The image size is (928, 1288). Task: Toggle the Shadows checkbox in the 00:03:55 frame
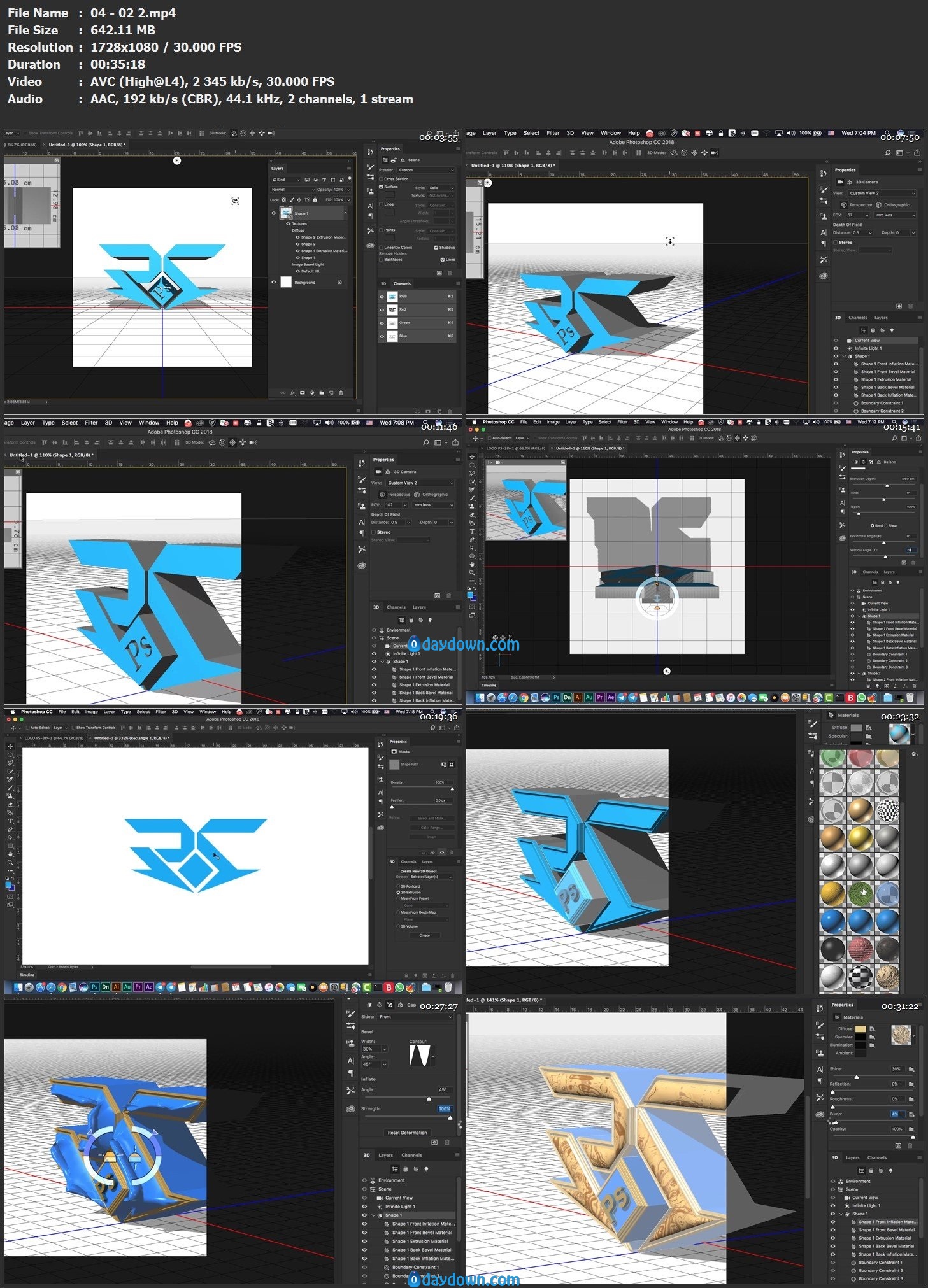(x=436, y=248)
